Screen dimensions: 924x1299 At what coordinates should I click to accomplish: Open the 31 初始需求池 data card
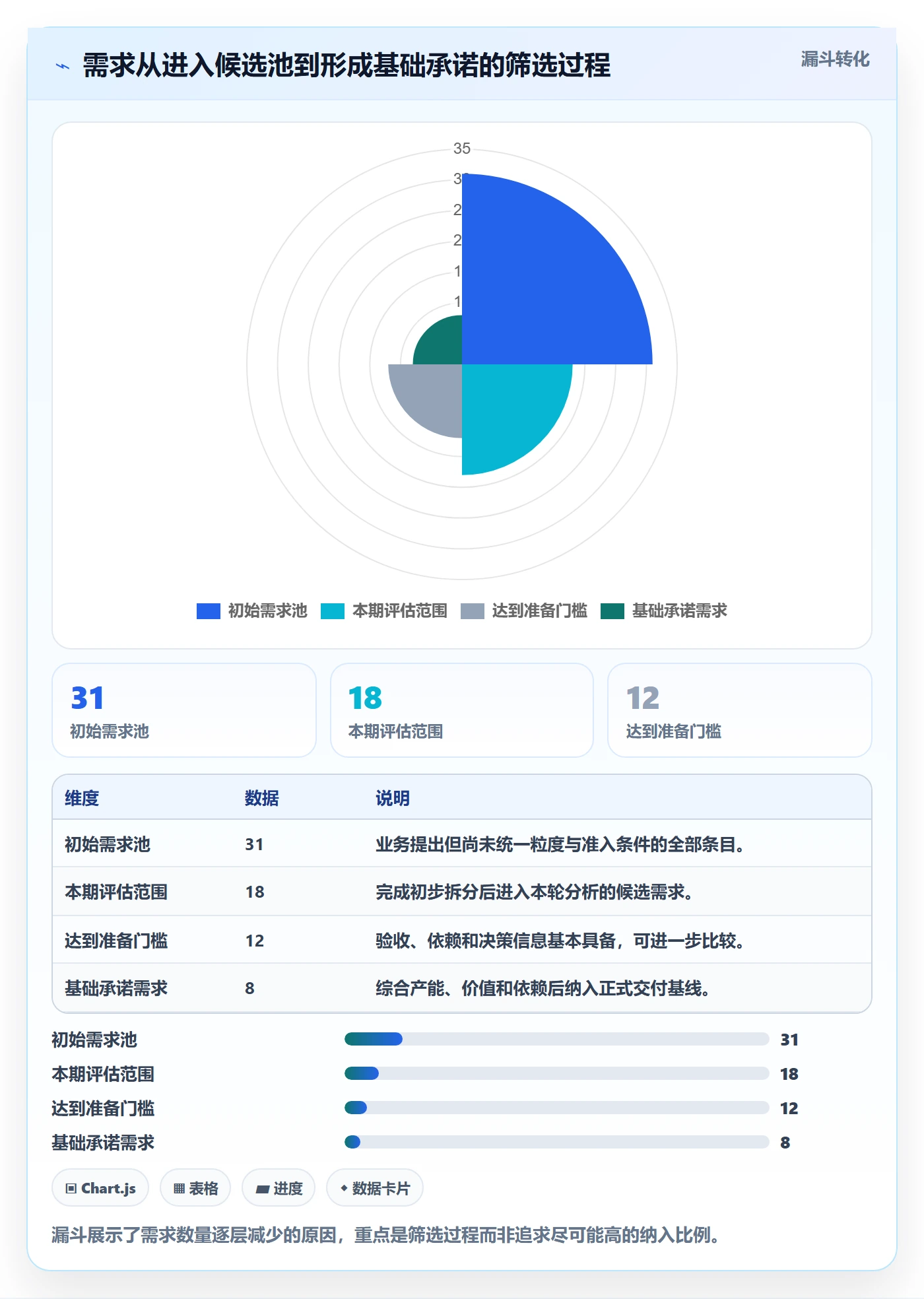point(184,710)
